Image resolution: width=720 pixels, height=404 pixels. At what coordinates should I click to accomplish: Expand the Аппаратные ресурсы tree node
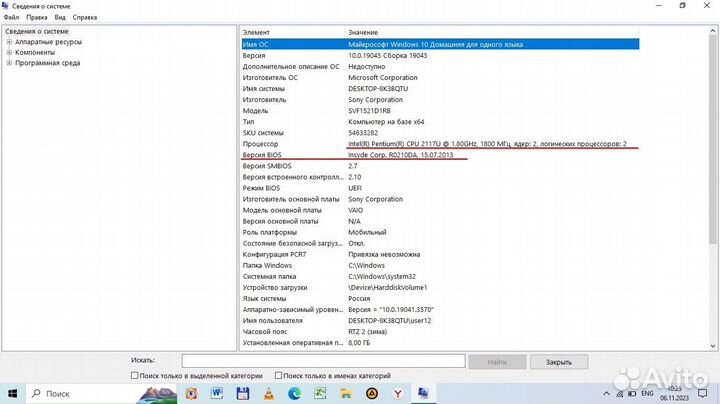tap(9, 42)
